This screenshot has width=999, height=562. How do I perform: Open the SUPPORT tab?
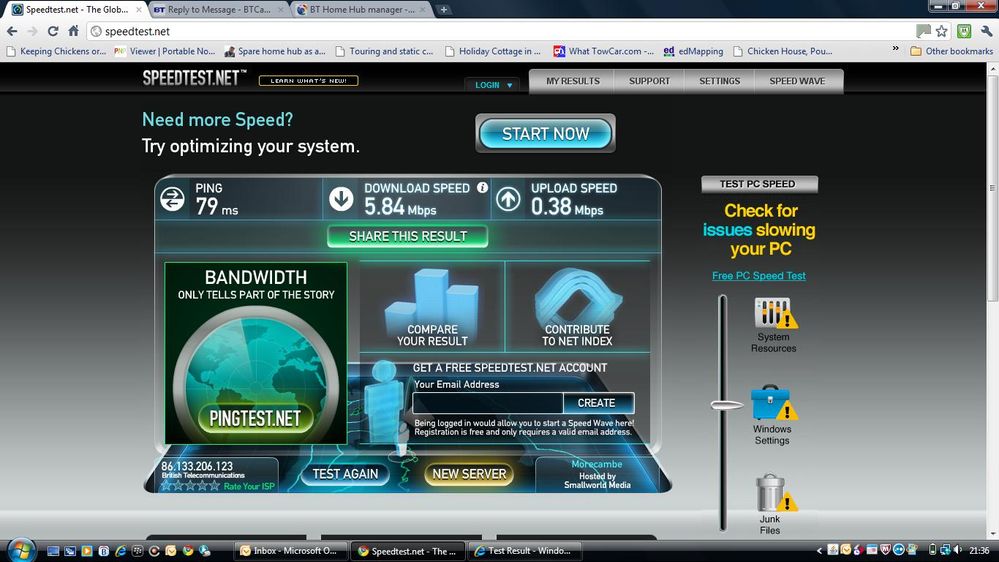[649, 81]
